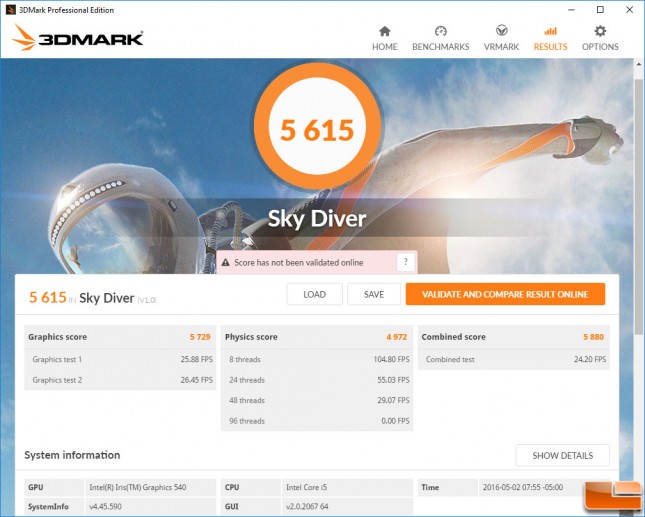Minimize the 3DMark window

coord(571,10)
